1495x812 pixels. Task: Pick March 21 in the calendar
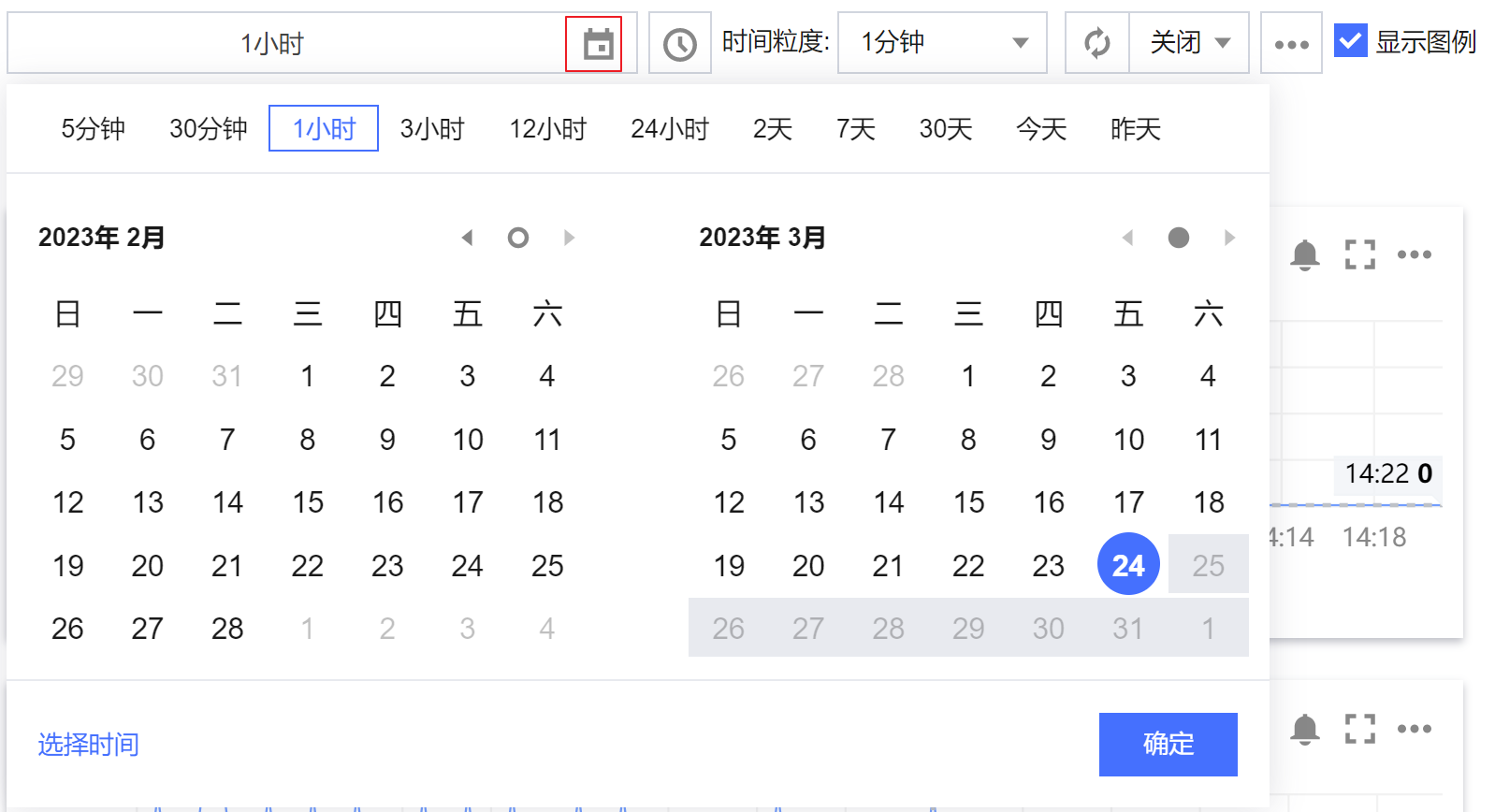tap(889, 566)
